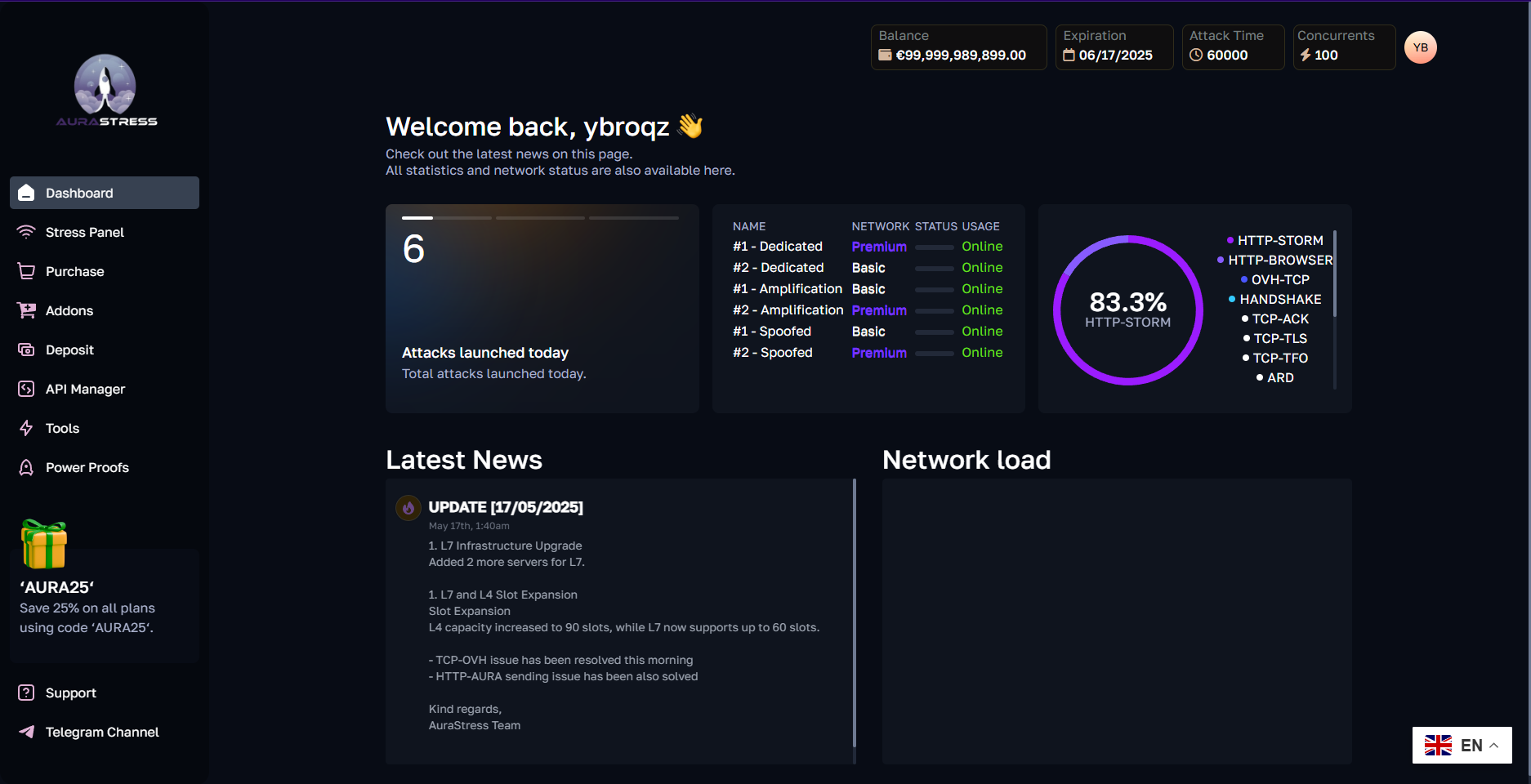The image size is (1531, 784).
Task: Click the NAME column header
Action: (749, 226)
